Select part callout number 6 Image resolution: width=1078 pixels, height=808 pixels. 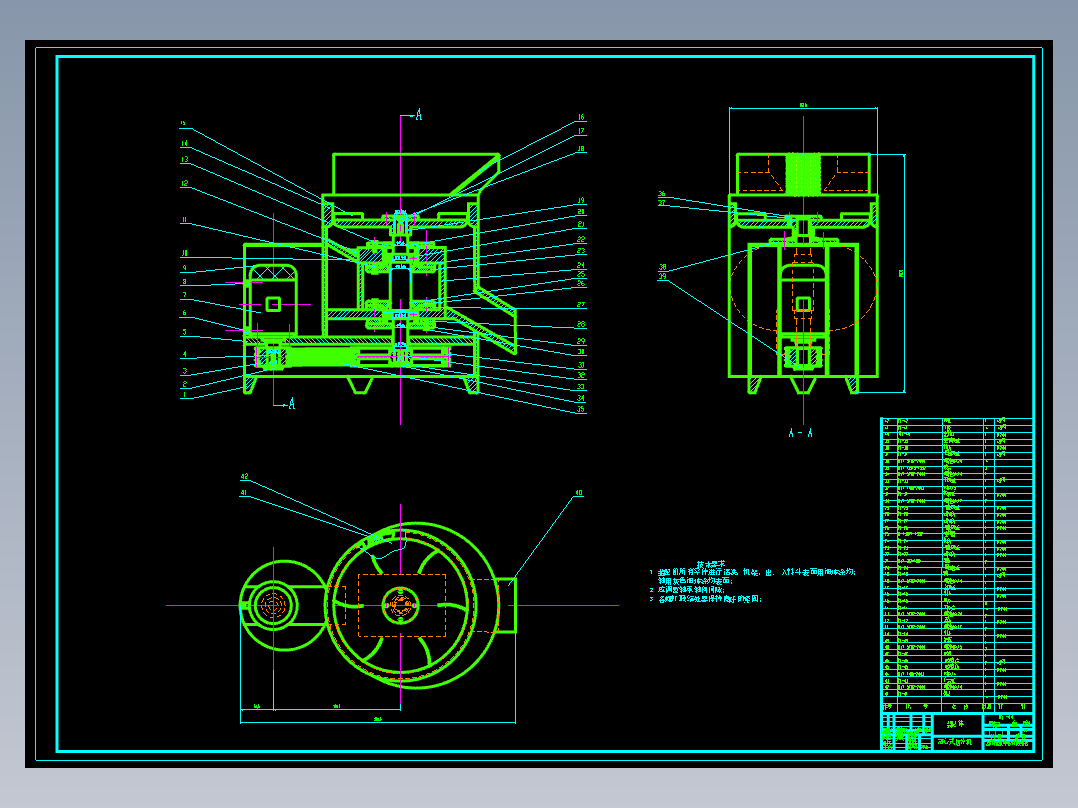(184, 314)
